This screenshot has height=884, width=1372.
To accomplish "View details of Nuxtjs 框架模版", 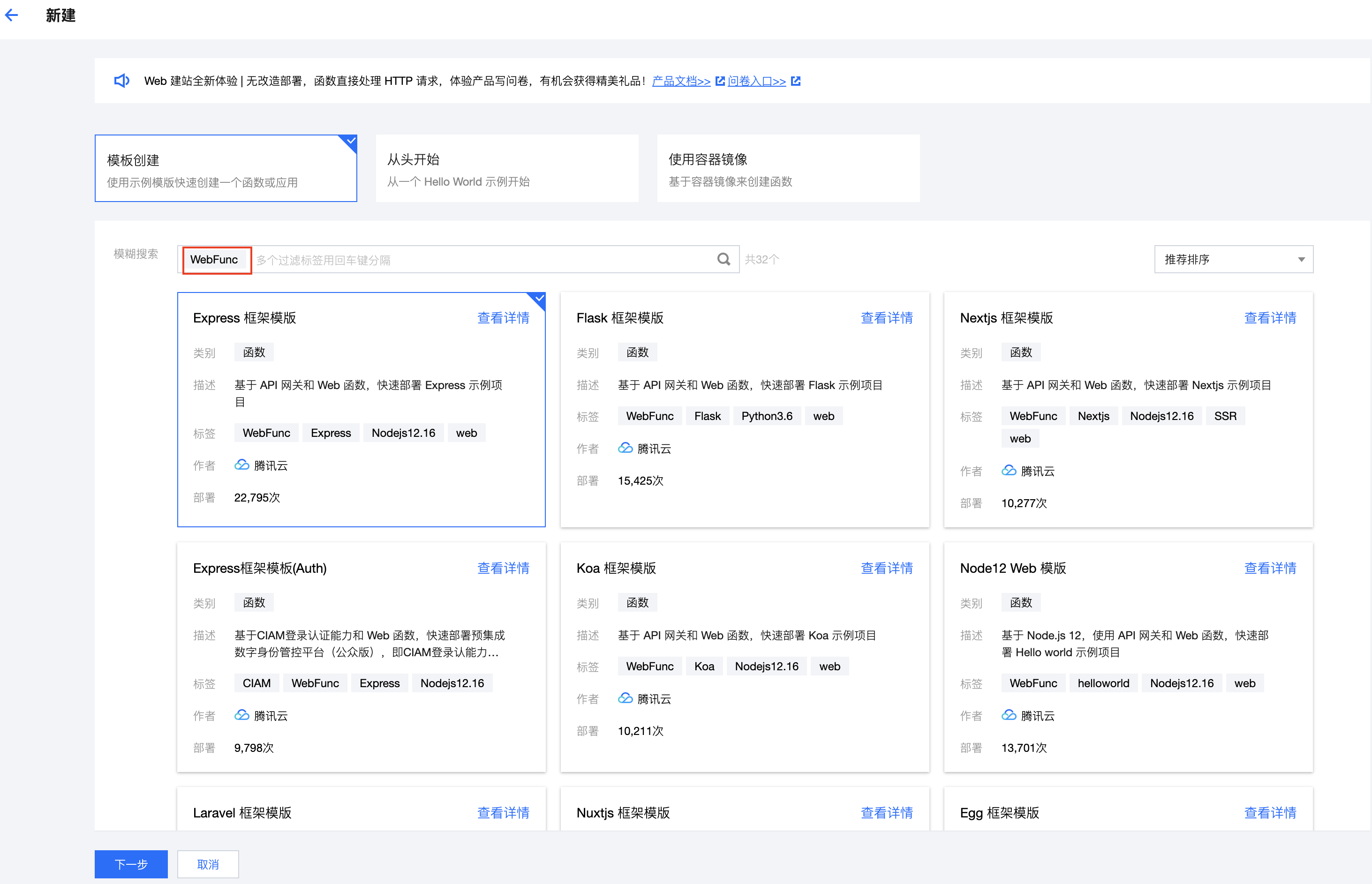I will coord(887,813).
